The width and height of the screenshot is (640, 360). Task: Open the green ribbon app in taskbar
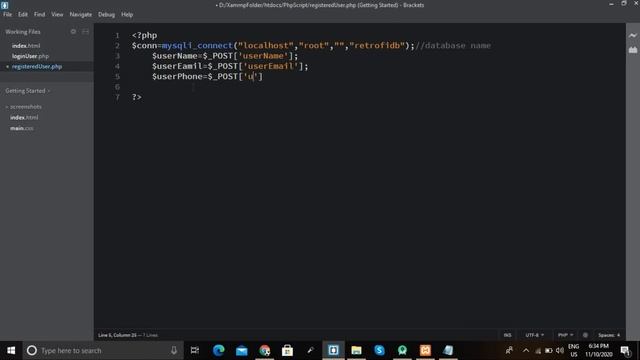pos(402,350)
